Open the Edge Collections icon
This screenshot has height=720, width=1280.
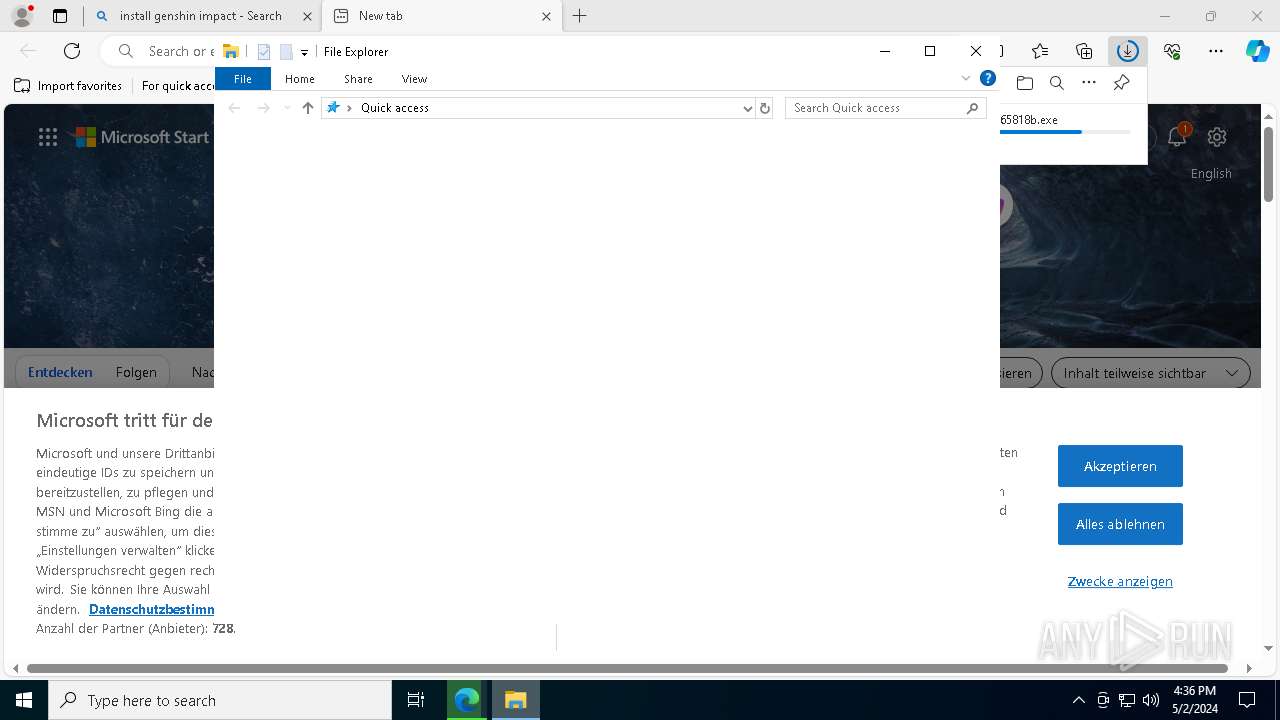pyautogui.click(x=1084, y=51)
